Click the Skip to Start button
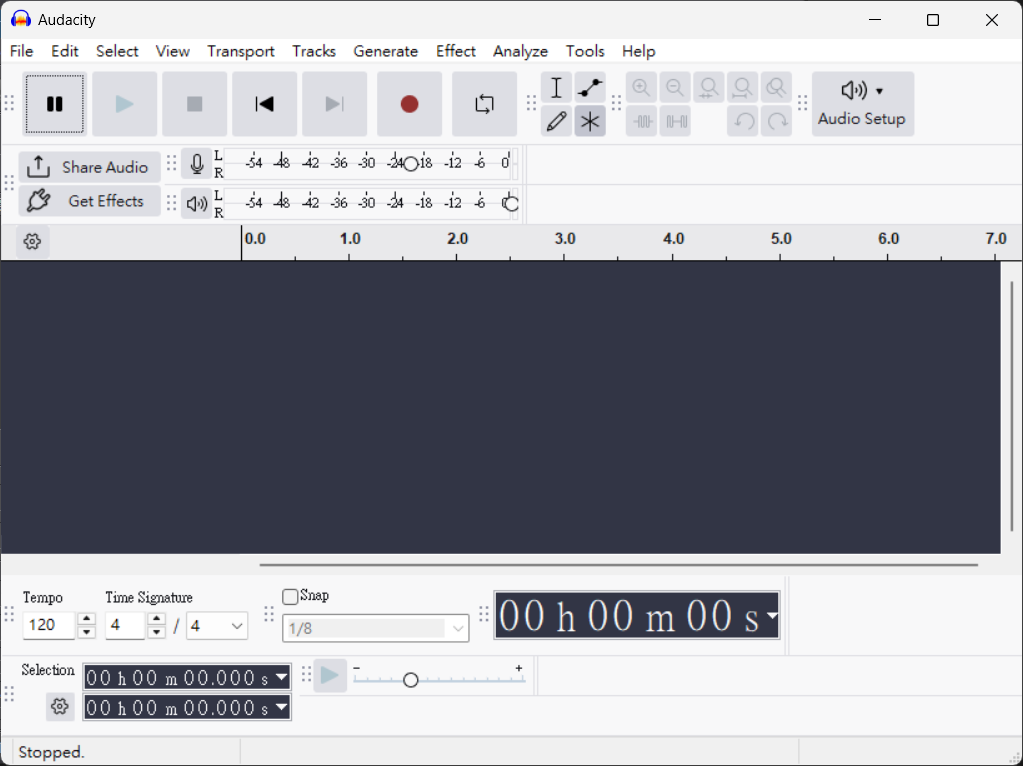1023x766 pixels. [x=264, y=104]
